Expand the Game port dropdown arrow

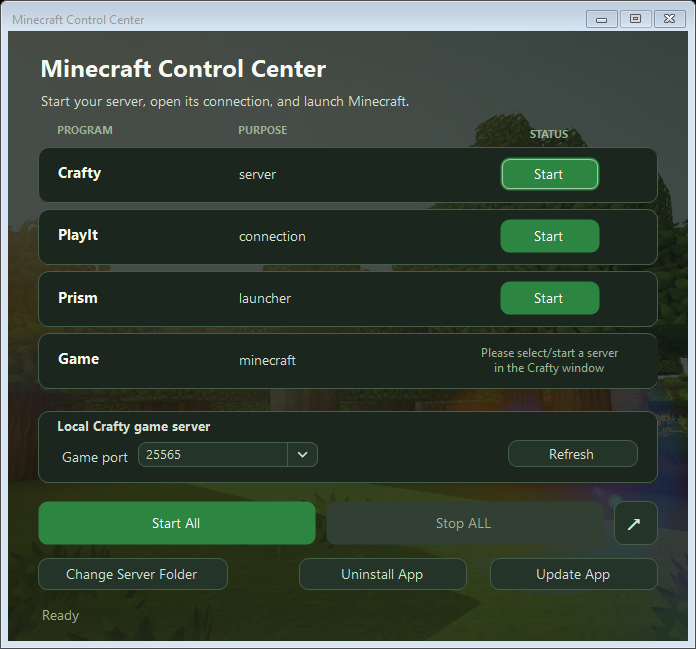point(303,455)
